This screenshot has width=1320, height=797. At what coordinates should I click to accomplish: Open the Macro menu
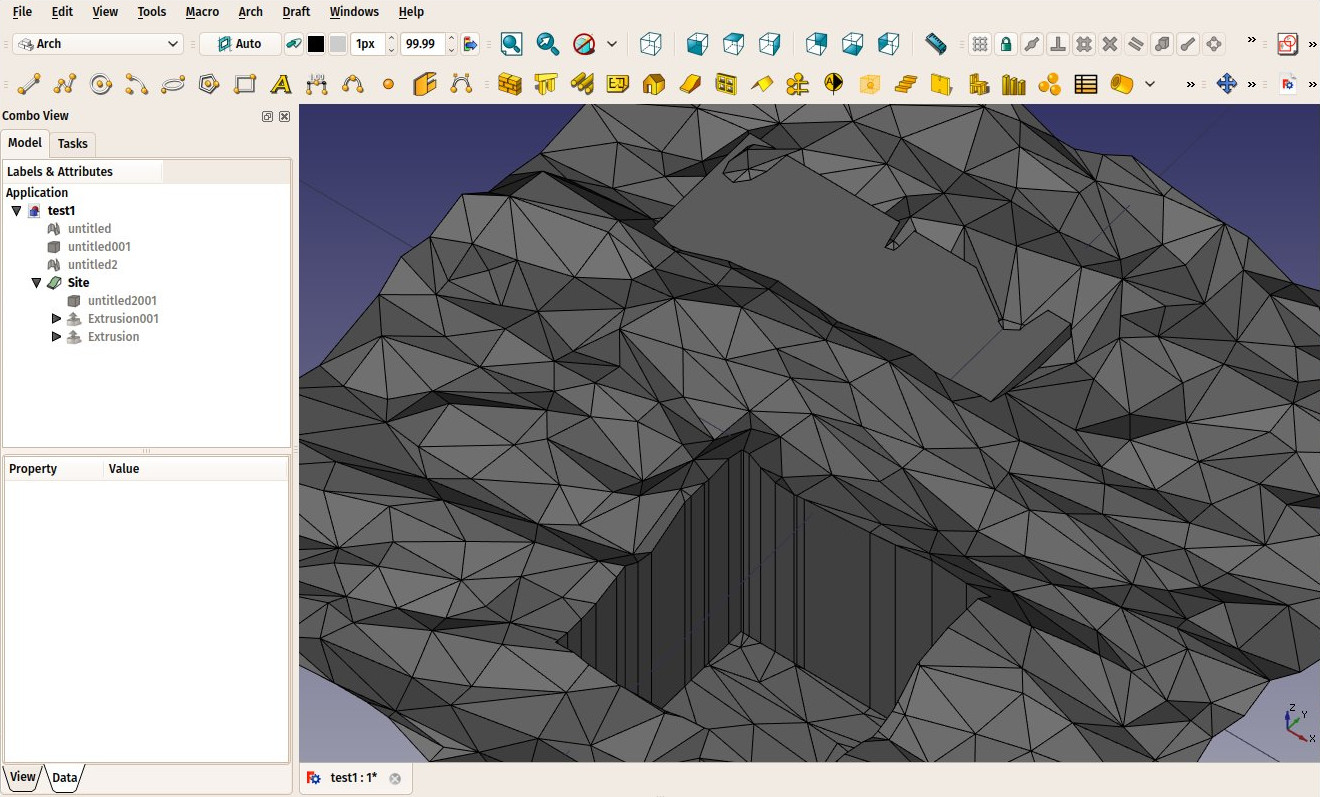[x=202, y=12]
